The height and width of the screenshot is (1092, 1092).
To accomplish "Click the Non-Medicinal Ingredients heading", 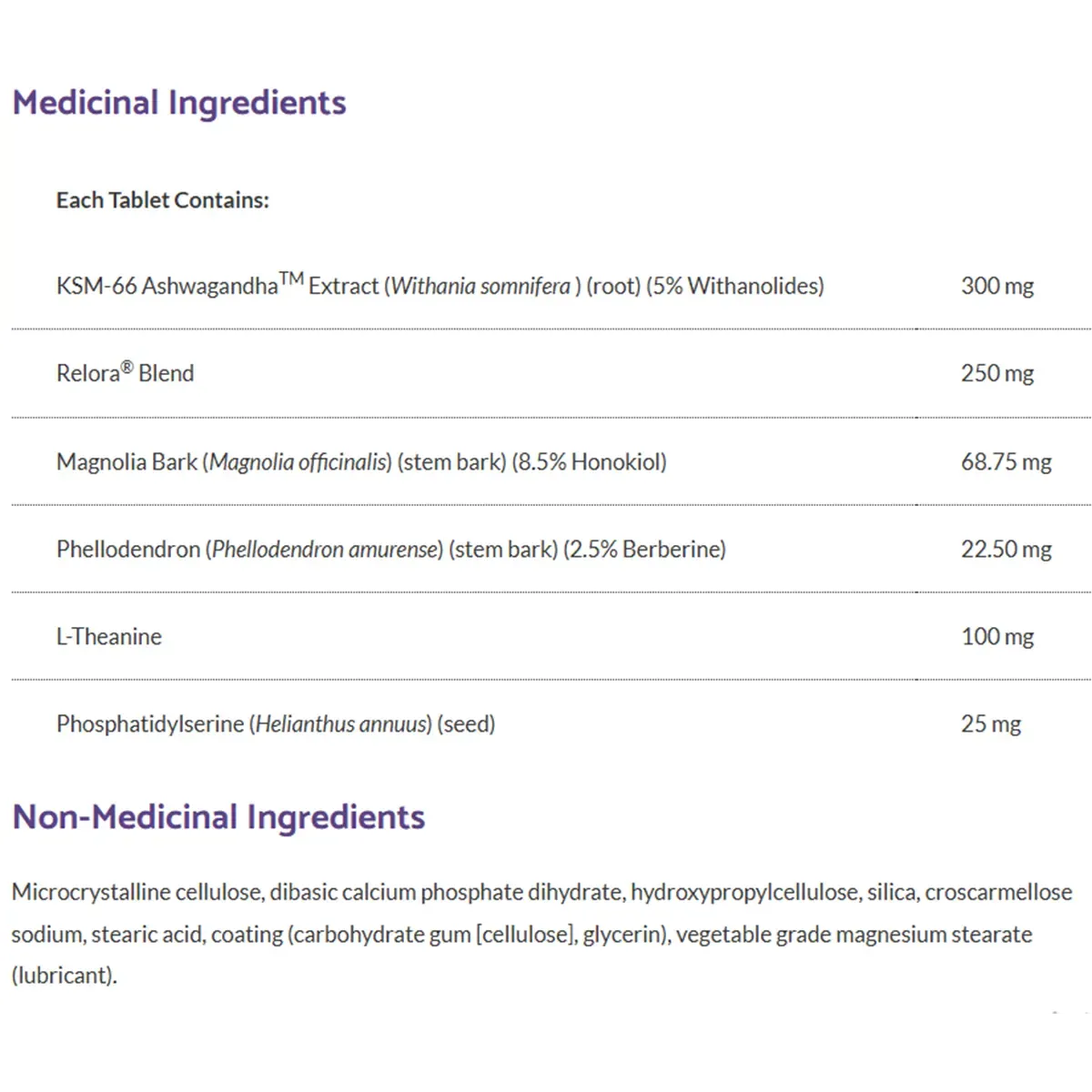I will tap(218, 817).
